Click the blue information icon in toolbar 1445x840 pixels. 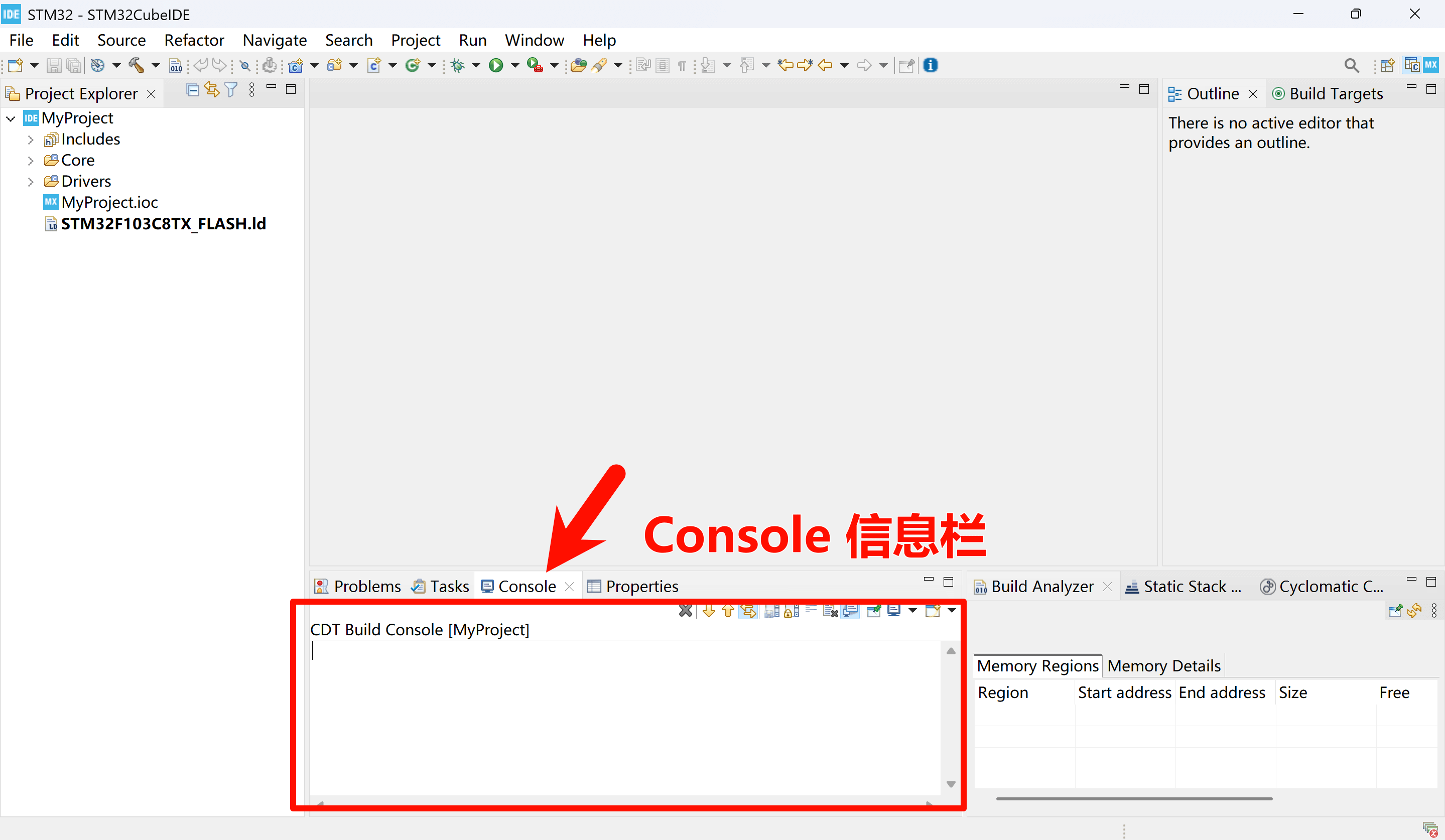(930, 65)
